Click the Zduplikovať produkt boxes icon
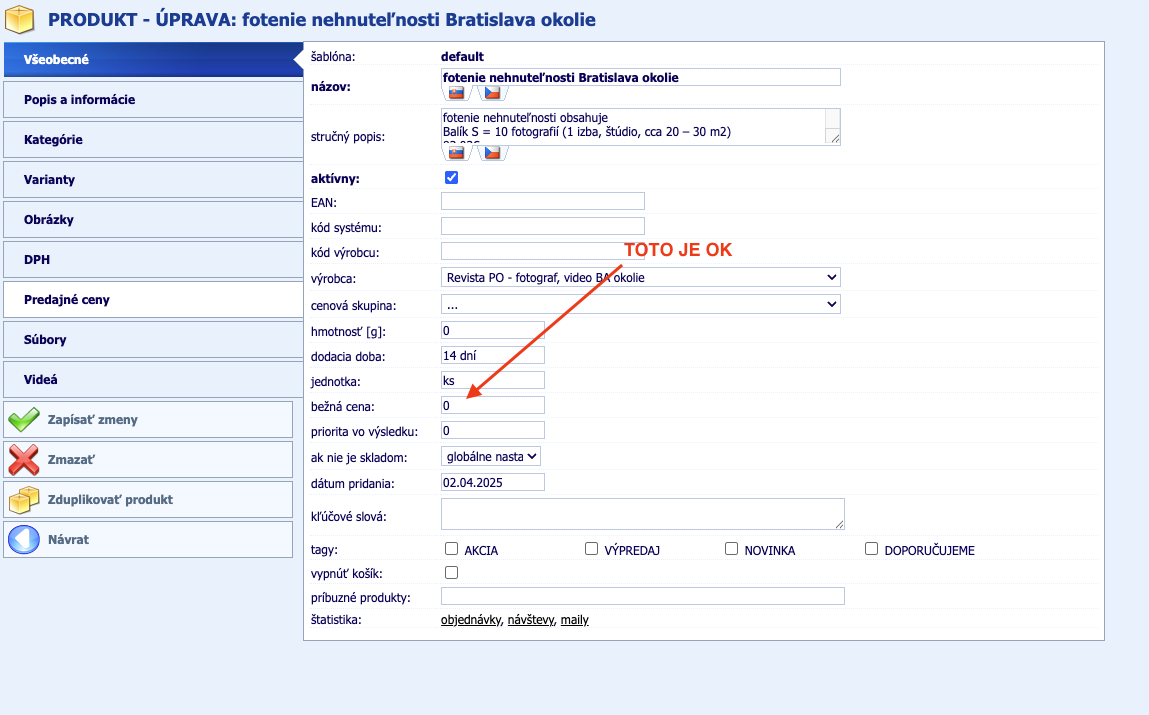 pos(24,499)
